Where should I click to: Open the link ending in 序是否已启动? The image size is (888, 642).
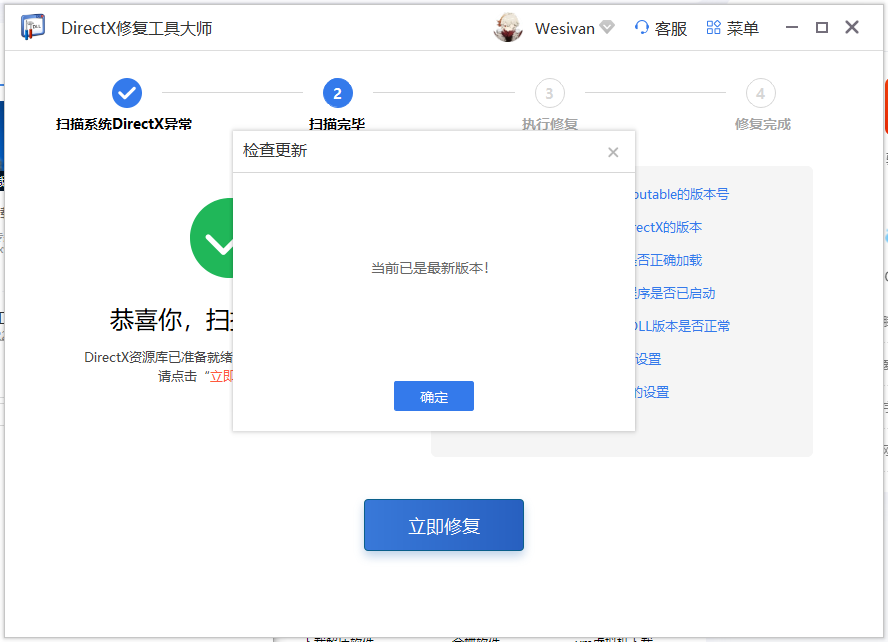[x=675, y=293]
